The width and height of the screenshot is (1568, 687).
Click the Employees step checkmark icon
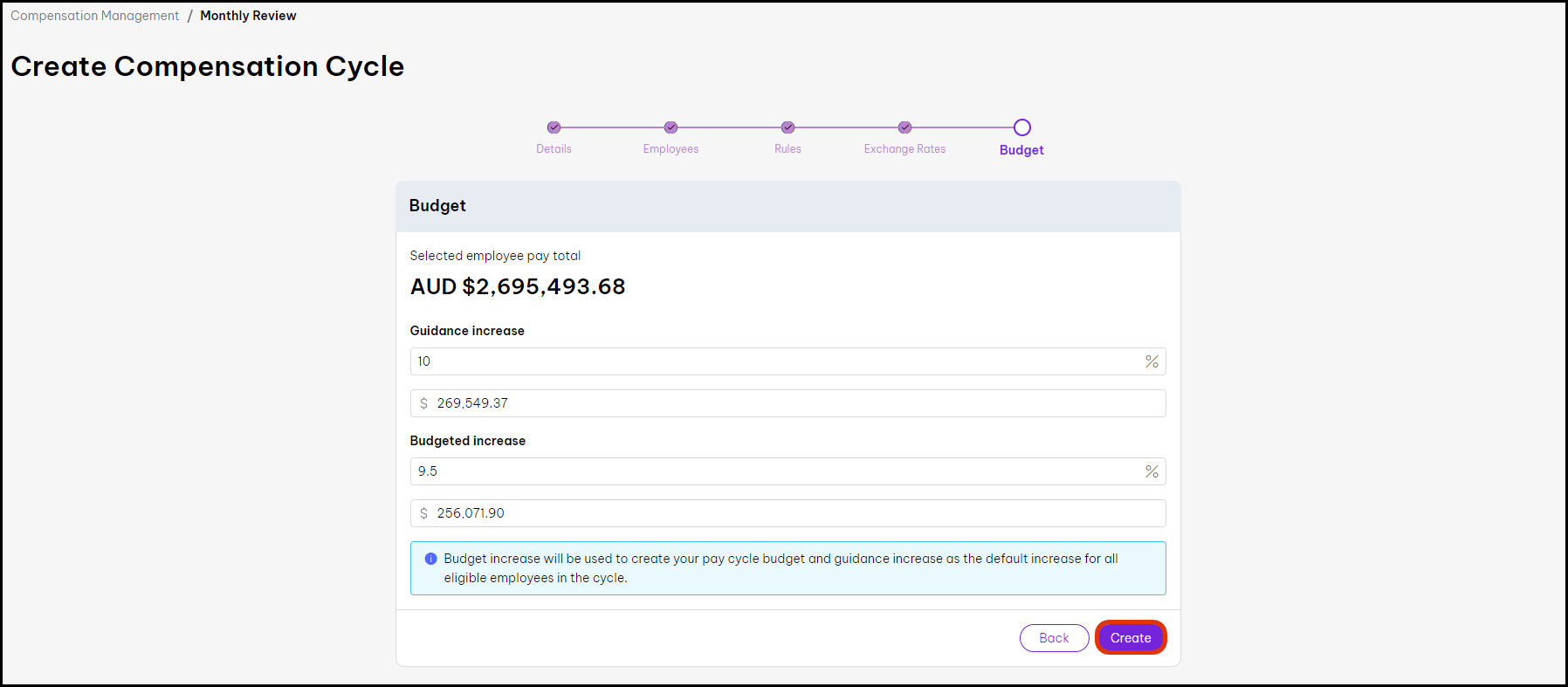[671, 127]
